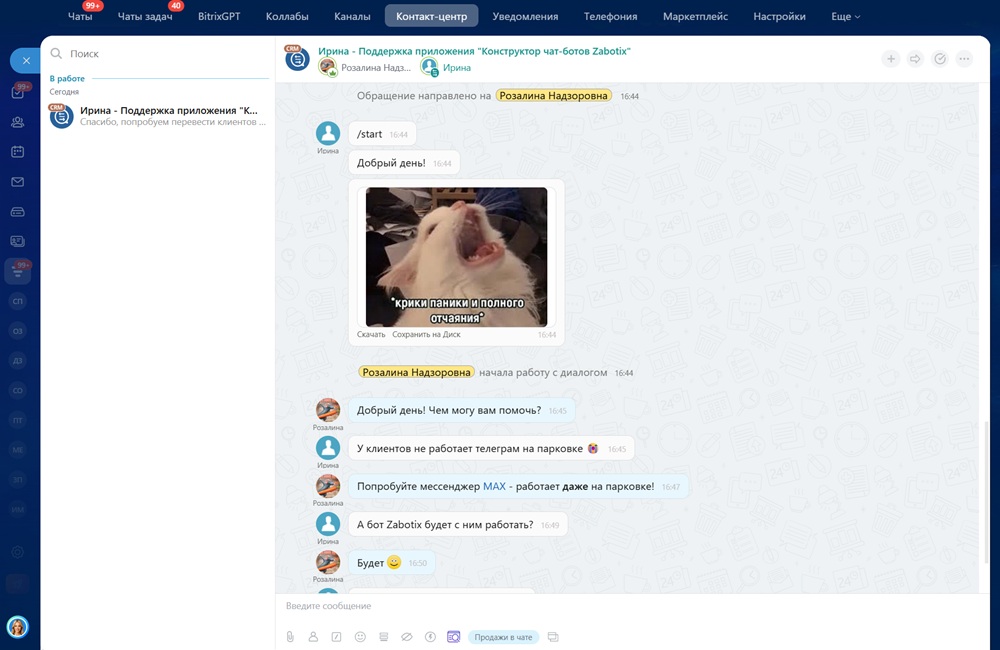Click the attach file paperclip icon
Viewport: 1000px width, 650px height.
pyautogui.click(x=290, y=637)
